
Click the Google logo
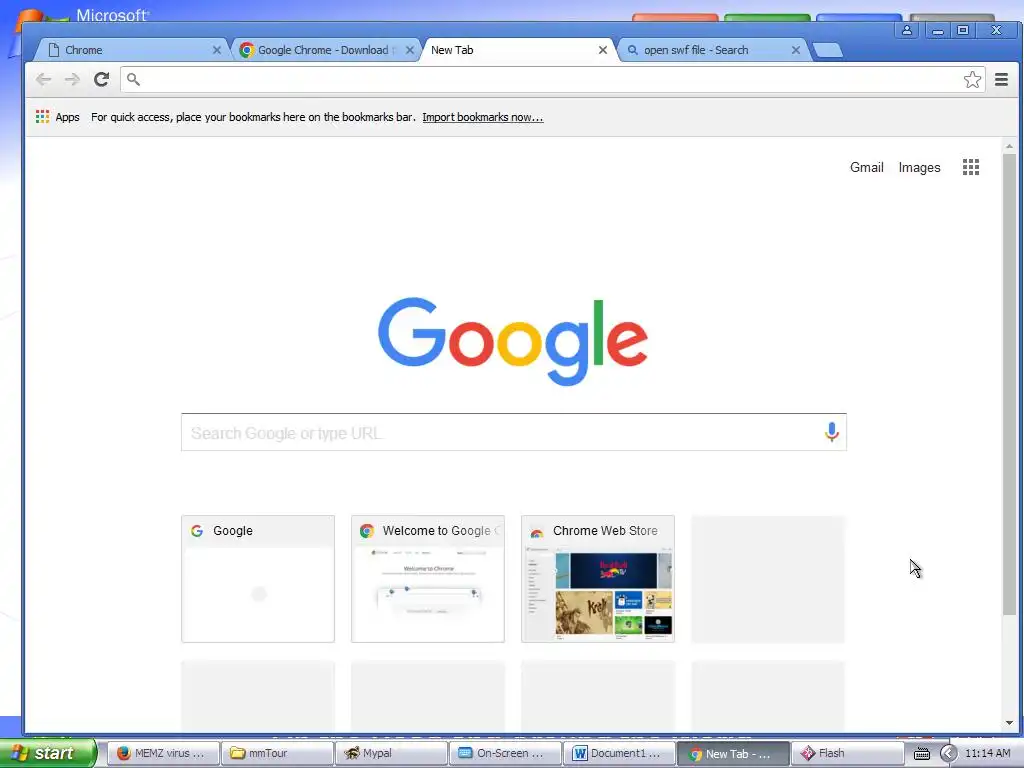(513, 341)
